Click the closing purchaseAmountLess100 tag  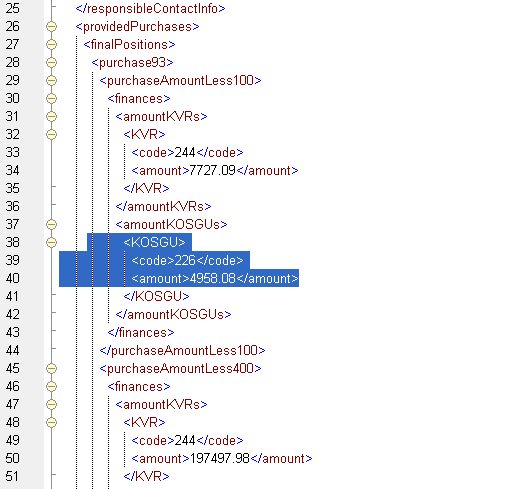click(x=182, y=351)
